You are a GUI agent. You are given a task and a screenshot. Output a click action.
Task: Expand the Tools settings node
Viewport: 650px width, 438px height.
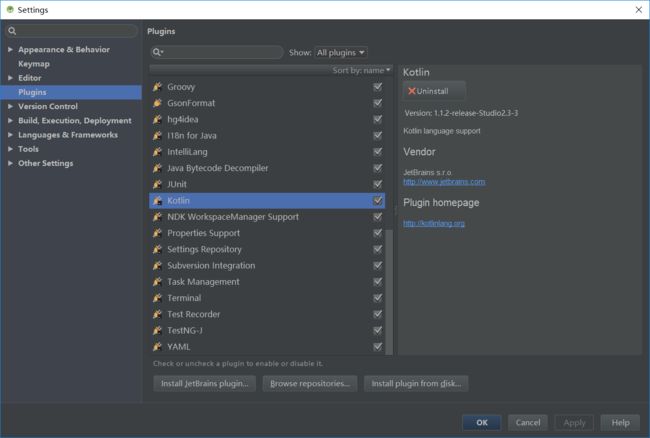click(x=10, y=149)
